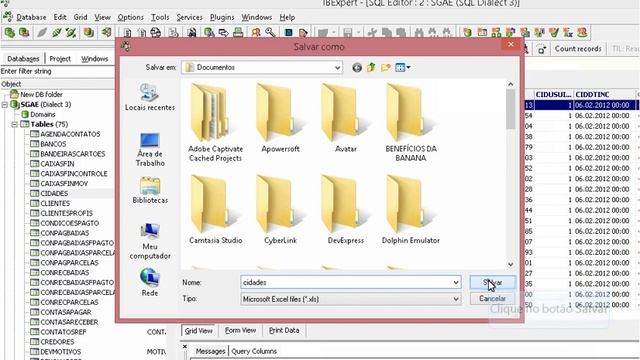The height and width of the screenshot is (360, 640).
Task: Click the folder list scrollbar thumb
Action: 511,109
